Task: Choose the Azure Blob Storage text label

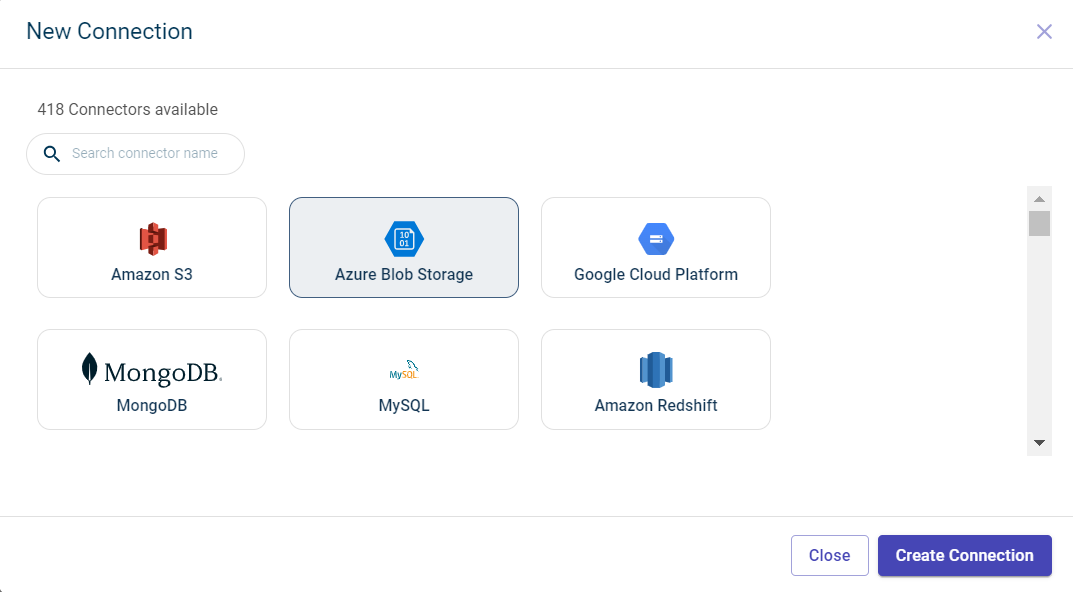Action: coord(404,274)
